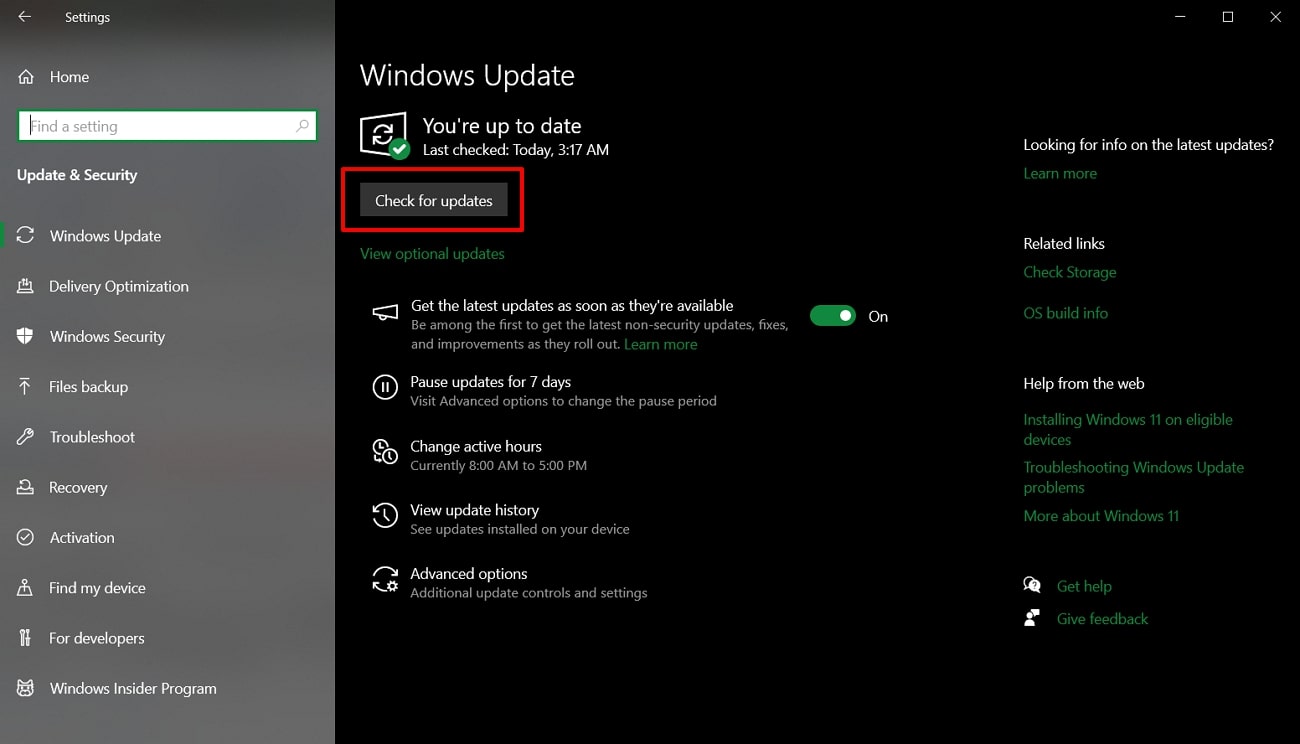1300x744 pixels.
Task: Click the Home icon in sidebar
Action: click(x=26, y=77)
